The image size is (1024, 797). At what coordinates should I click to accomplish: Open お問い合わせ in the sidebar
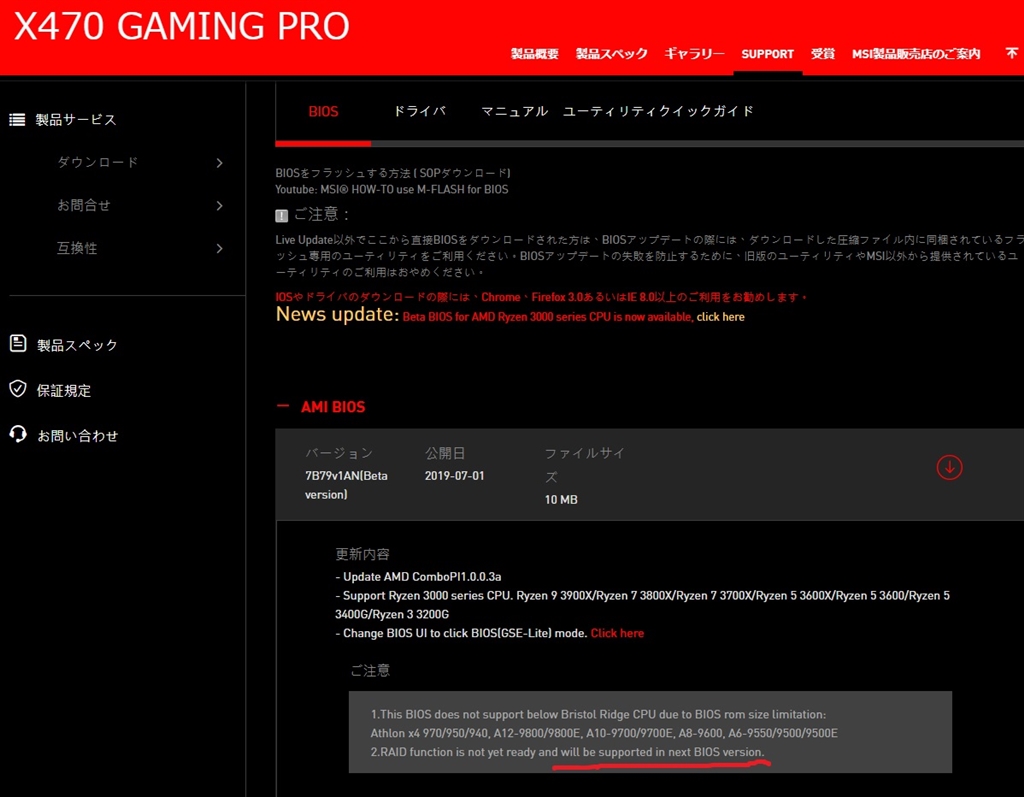coord(77,436)
